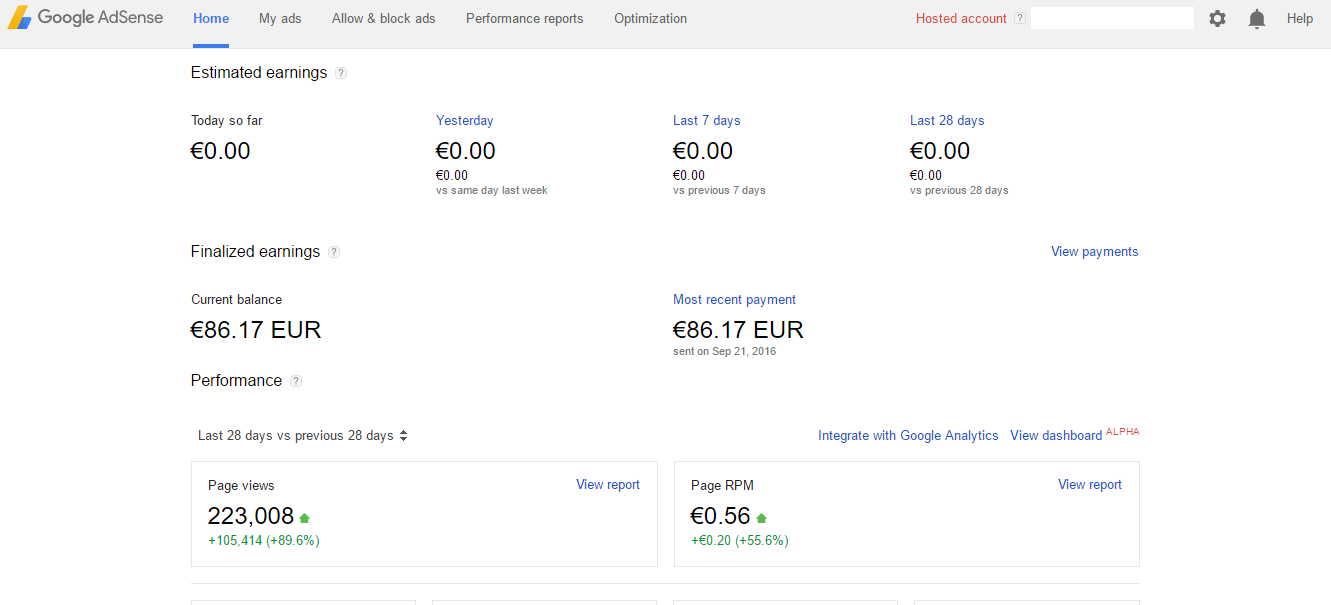Switch to the My ads tab
This screenshot has height=605, width=1331.
280,19
